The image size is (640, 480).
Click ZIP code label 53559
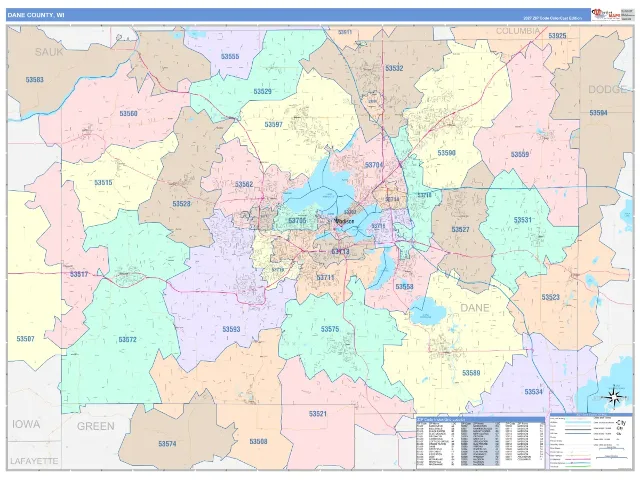(520, 154)
